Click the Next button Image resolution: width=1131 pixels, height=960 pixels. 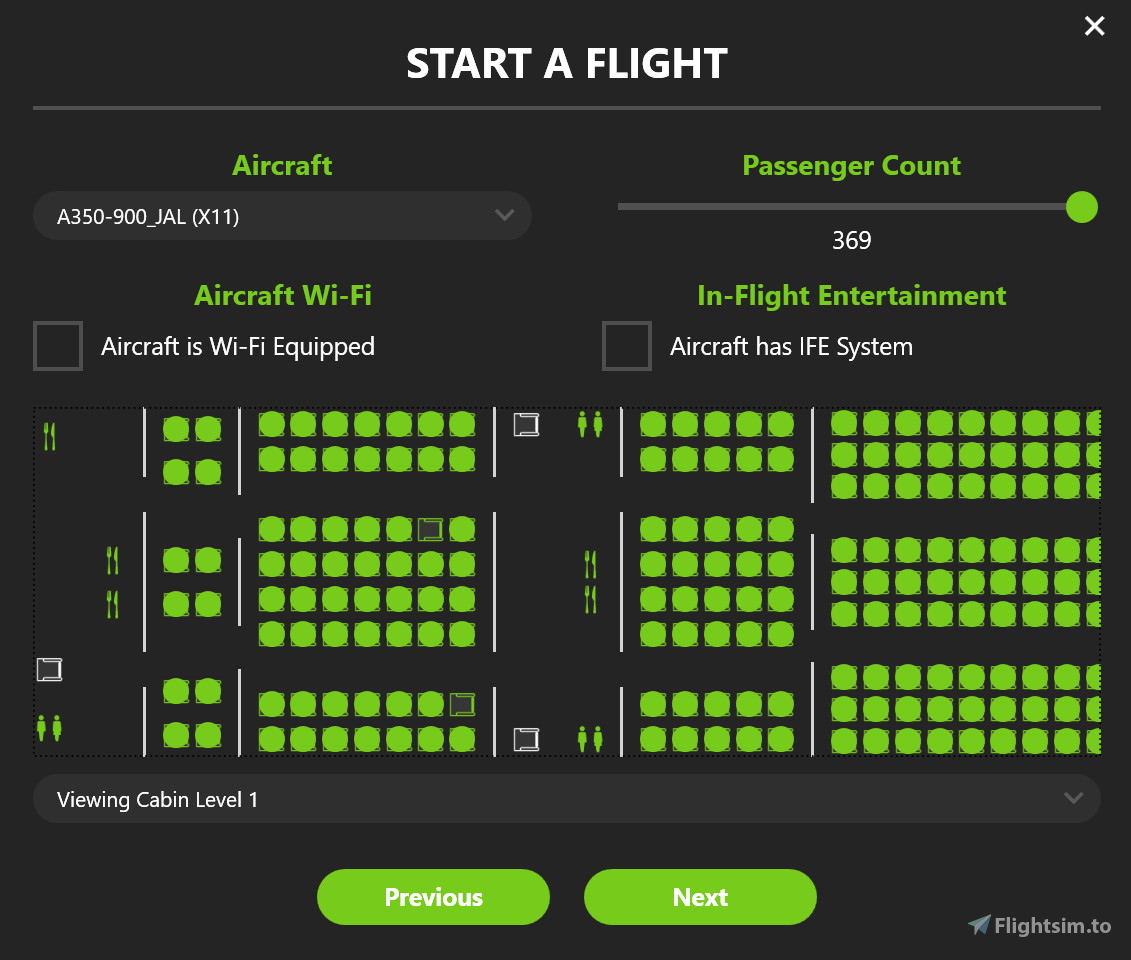tap(700, 897)
